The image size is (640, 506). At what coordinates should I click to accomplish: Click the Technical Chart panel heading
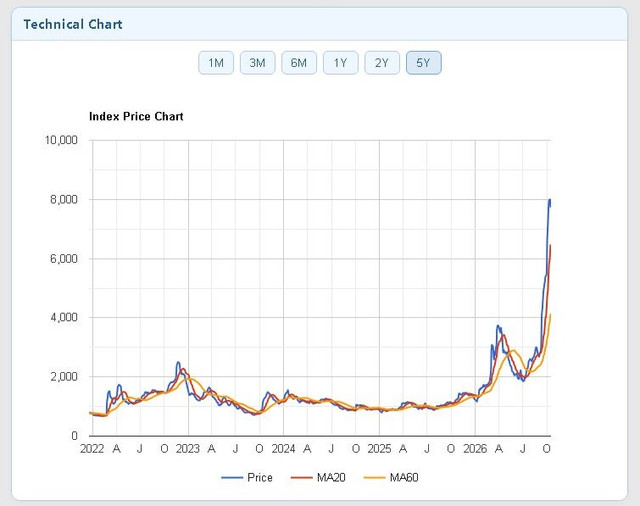point(73,24)
